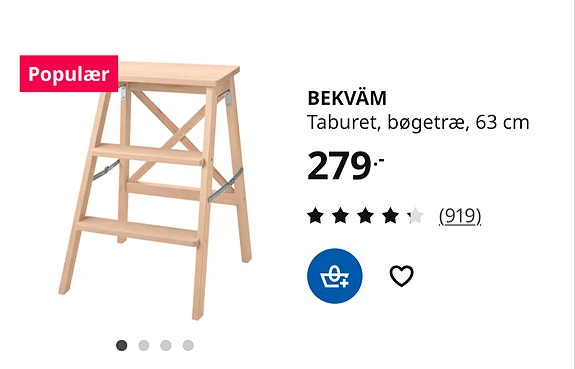Click the first rating star
This screenshot has width=575, height=369.
[x=315, y=216]
